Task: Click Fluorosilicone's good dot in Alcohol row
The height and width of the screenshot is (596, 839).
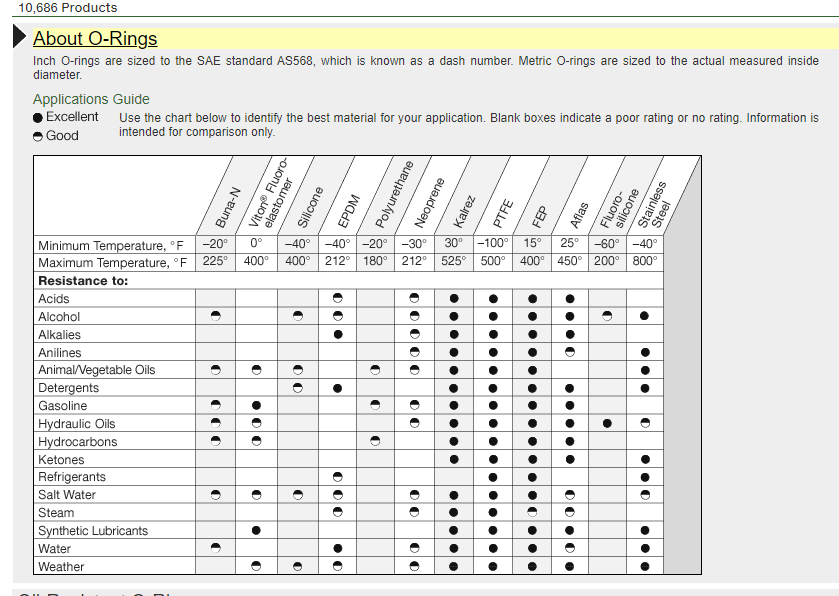Action: 607,316
